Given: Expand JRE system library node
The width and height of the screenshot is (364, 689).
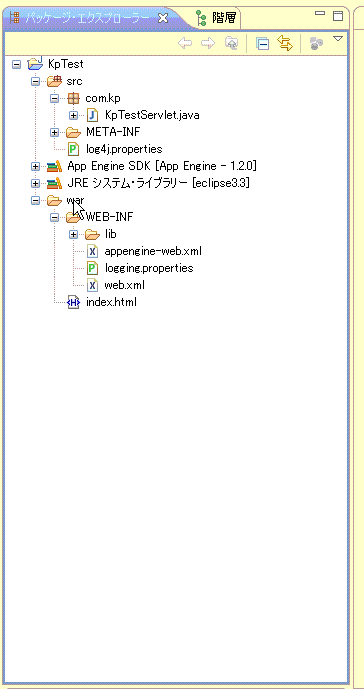Looking at the screenshot, I should pyautogui.click(x=36, y=183).
